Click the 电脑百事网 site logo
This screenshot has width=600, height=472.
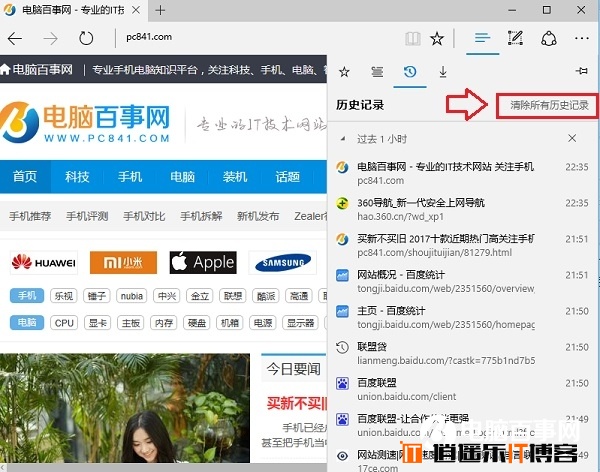pos(85,122)
